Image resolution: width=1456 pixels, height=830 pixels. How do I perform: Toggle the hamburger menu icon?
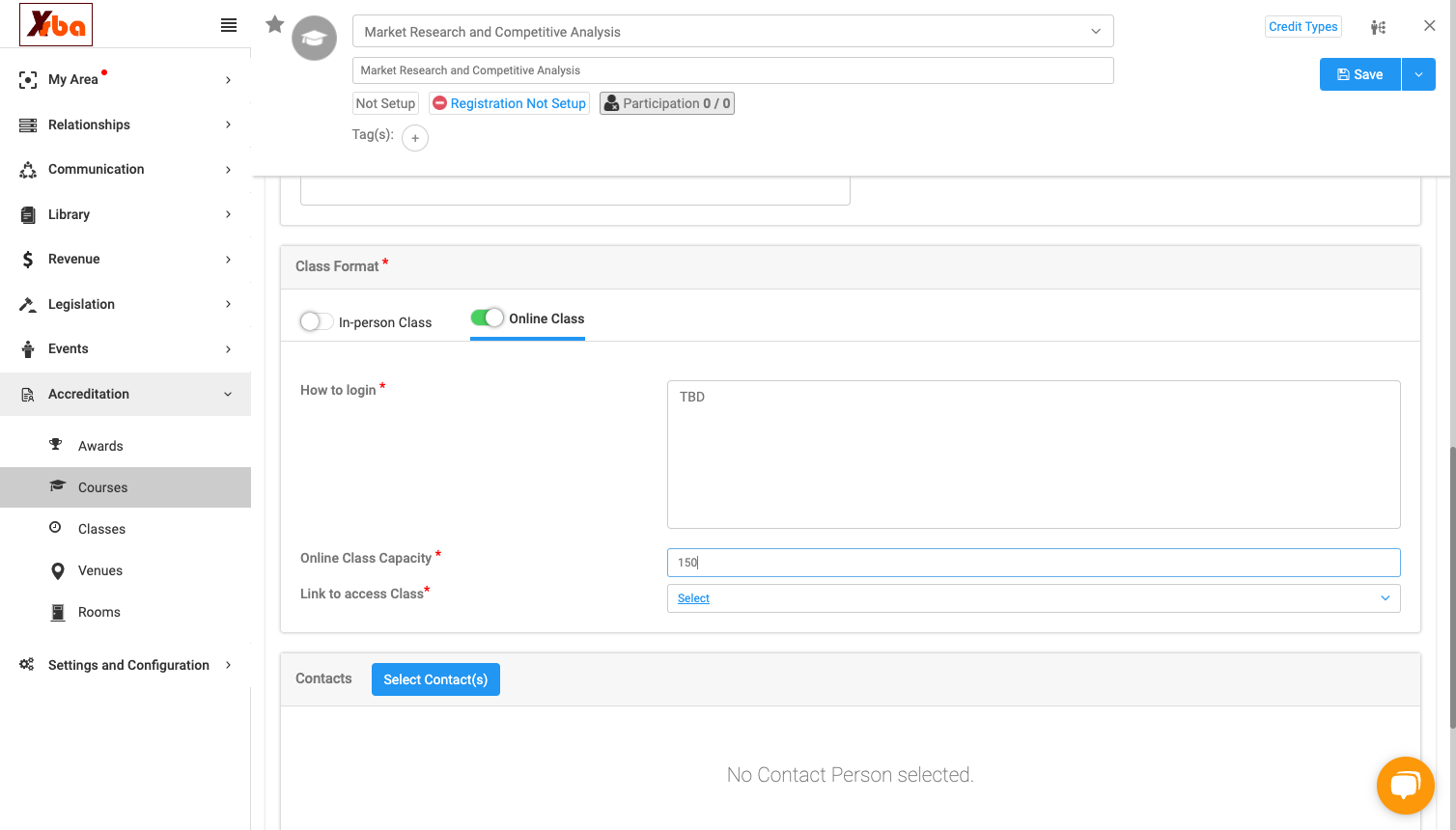tap(229, 25)
